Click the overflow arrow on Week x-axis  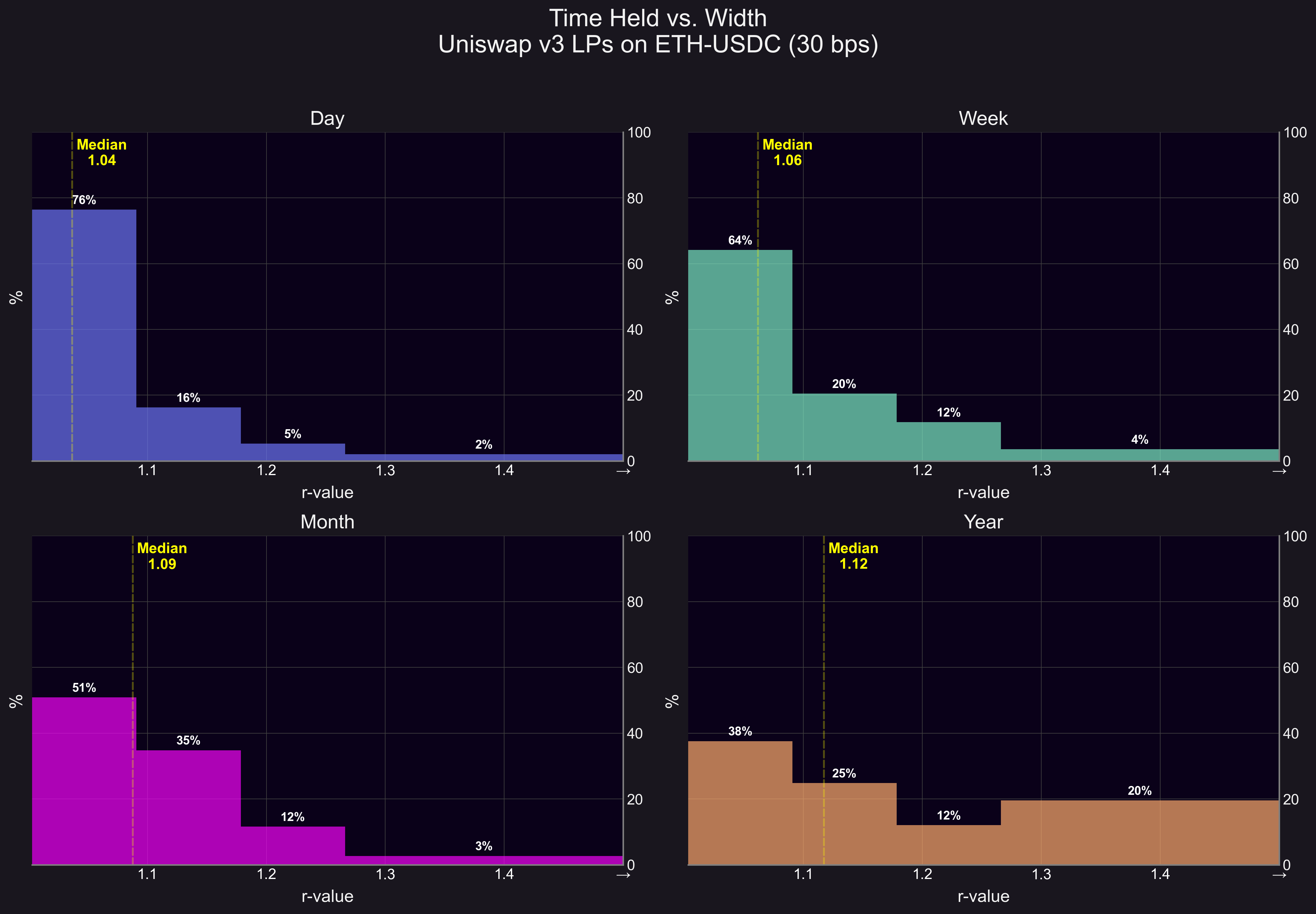coord(1279,471)
